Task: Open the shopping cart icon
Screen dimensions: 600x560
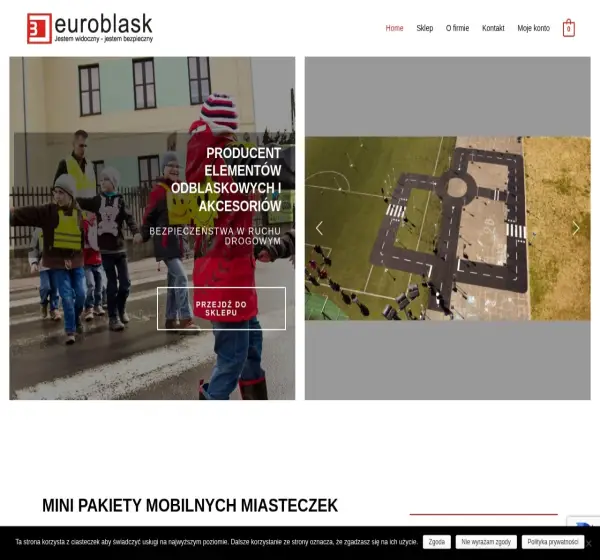Action: [x=569, y=28]
